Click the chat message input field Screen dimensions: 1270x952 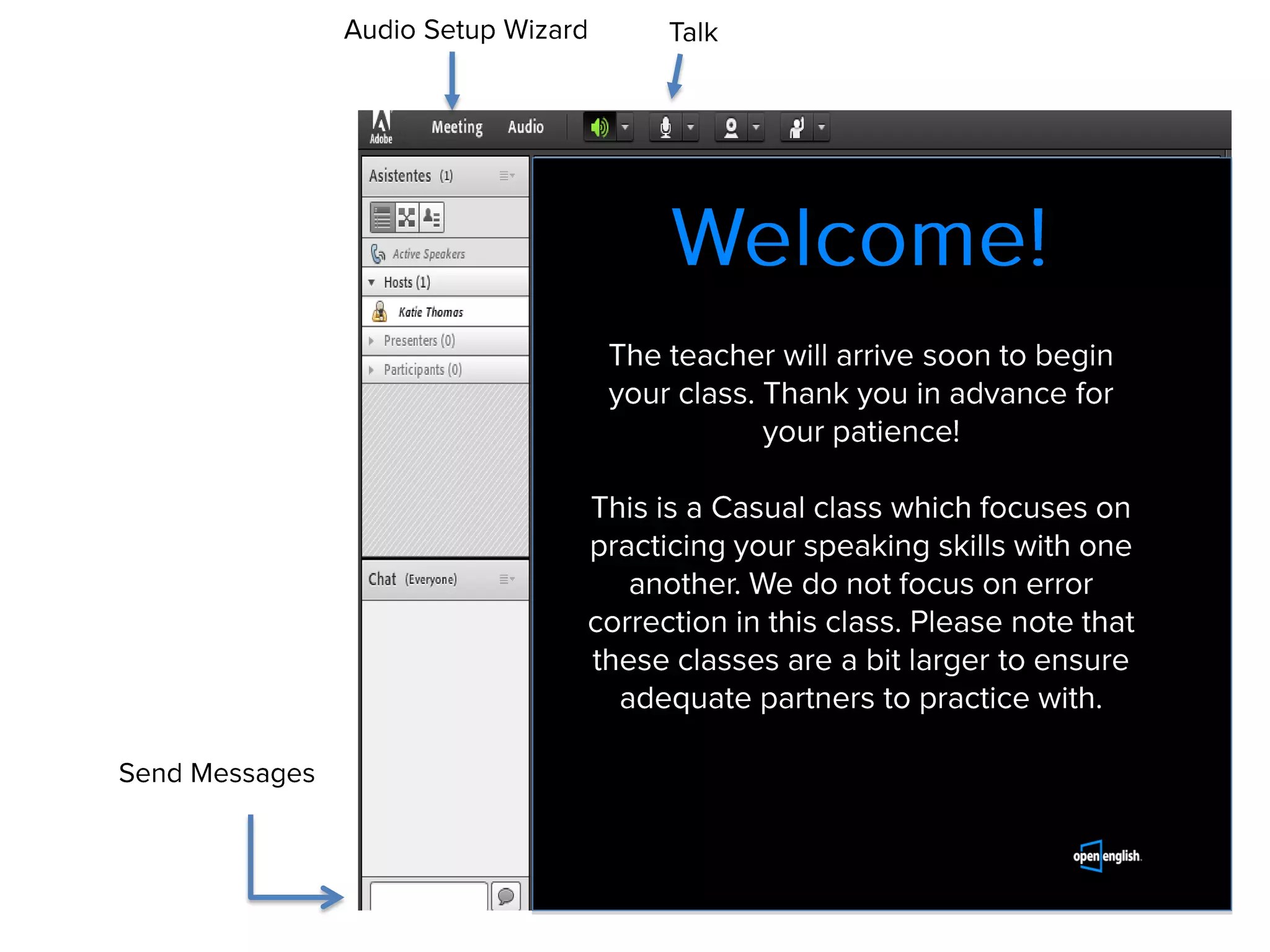(428, 896)
